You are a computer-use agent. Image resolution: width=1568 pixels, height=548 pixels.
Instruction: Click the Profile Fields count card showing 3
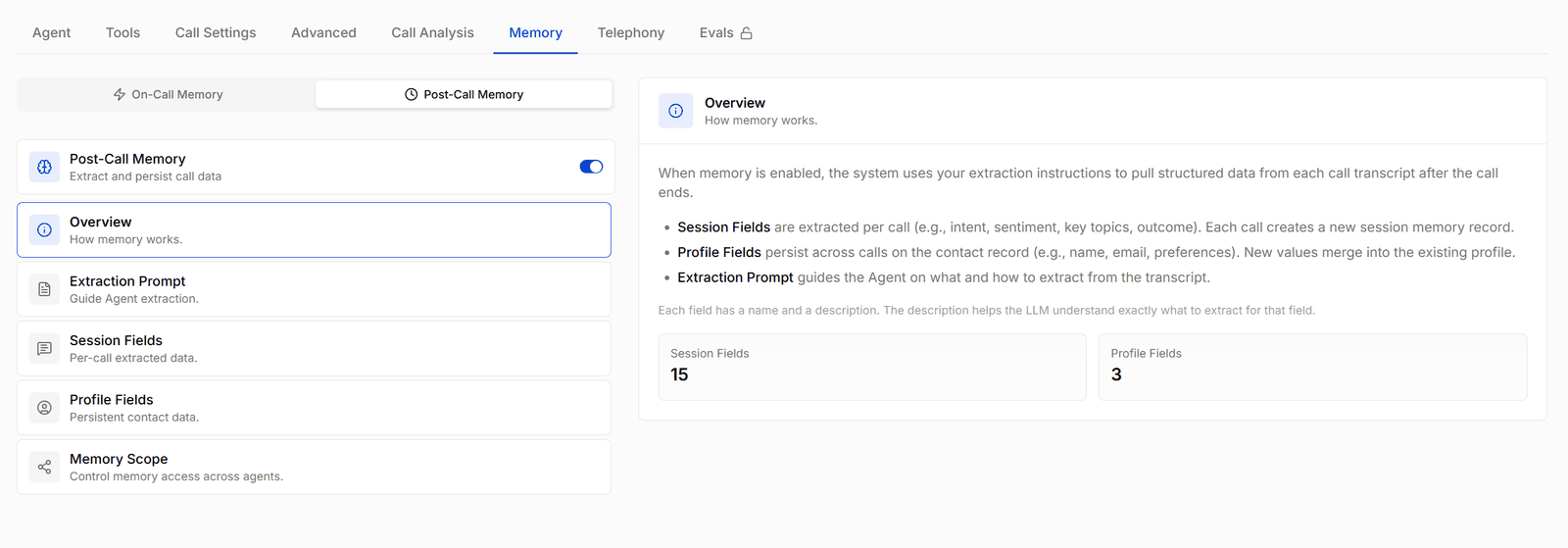point(1312,367)
